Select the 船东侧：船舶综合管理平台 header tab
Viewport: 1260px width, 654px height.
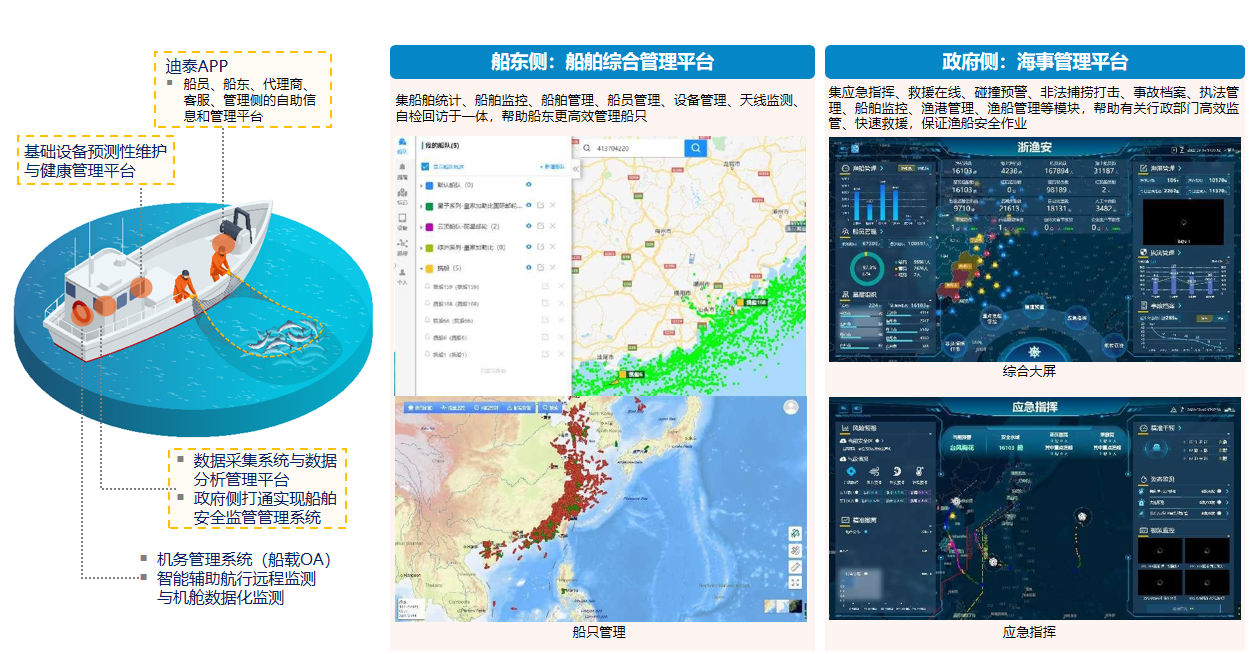click(602, 62)
